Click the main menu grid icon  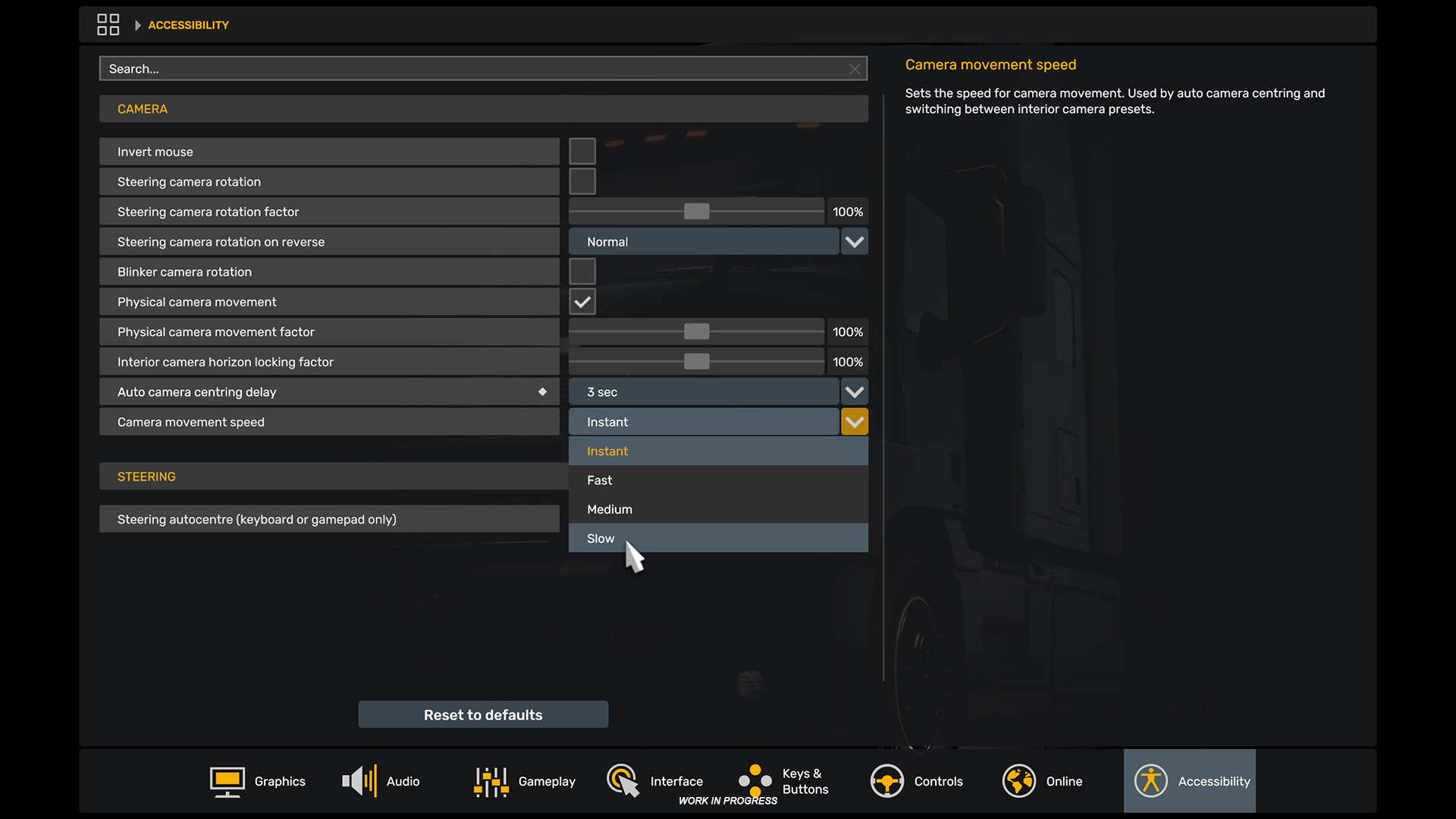(108, 24)
